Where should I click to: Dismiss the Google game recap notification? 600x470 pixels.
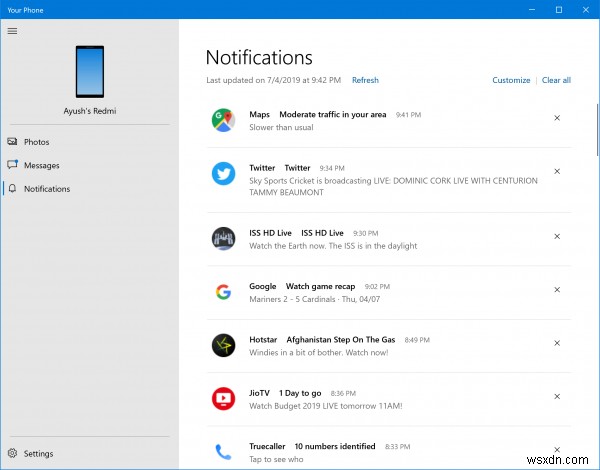click(557, 289)
